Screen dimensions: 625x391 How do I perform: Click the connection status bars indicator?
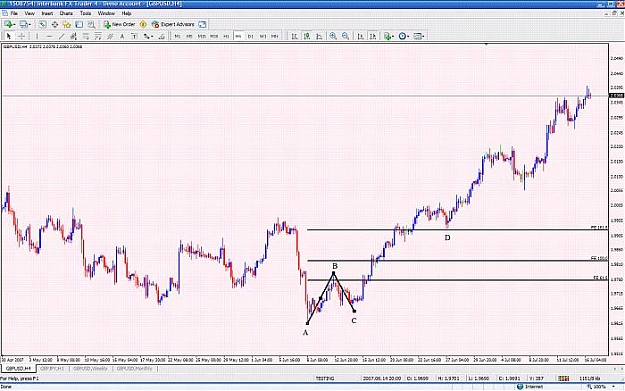[563, 378]
